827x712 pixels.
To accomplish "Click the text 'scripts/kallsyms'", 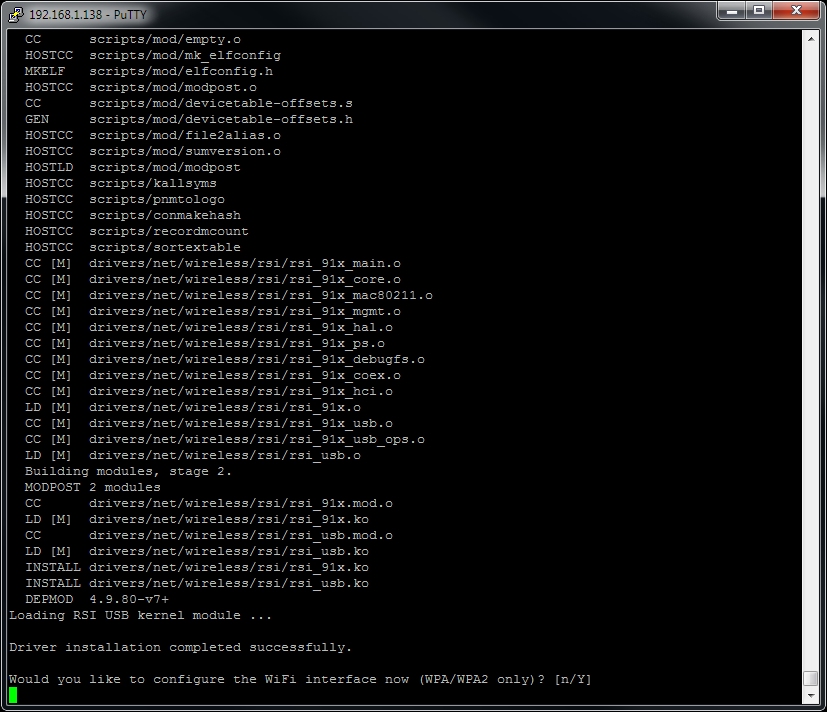I will click(x=152, y=184).
